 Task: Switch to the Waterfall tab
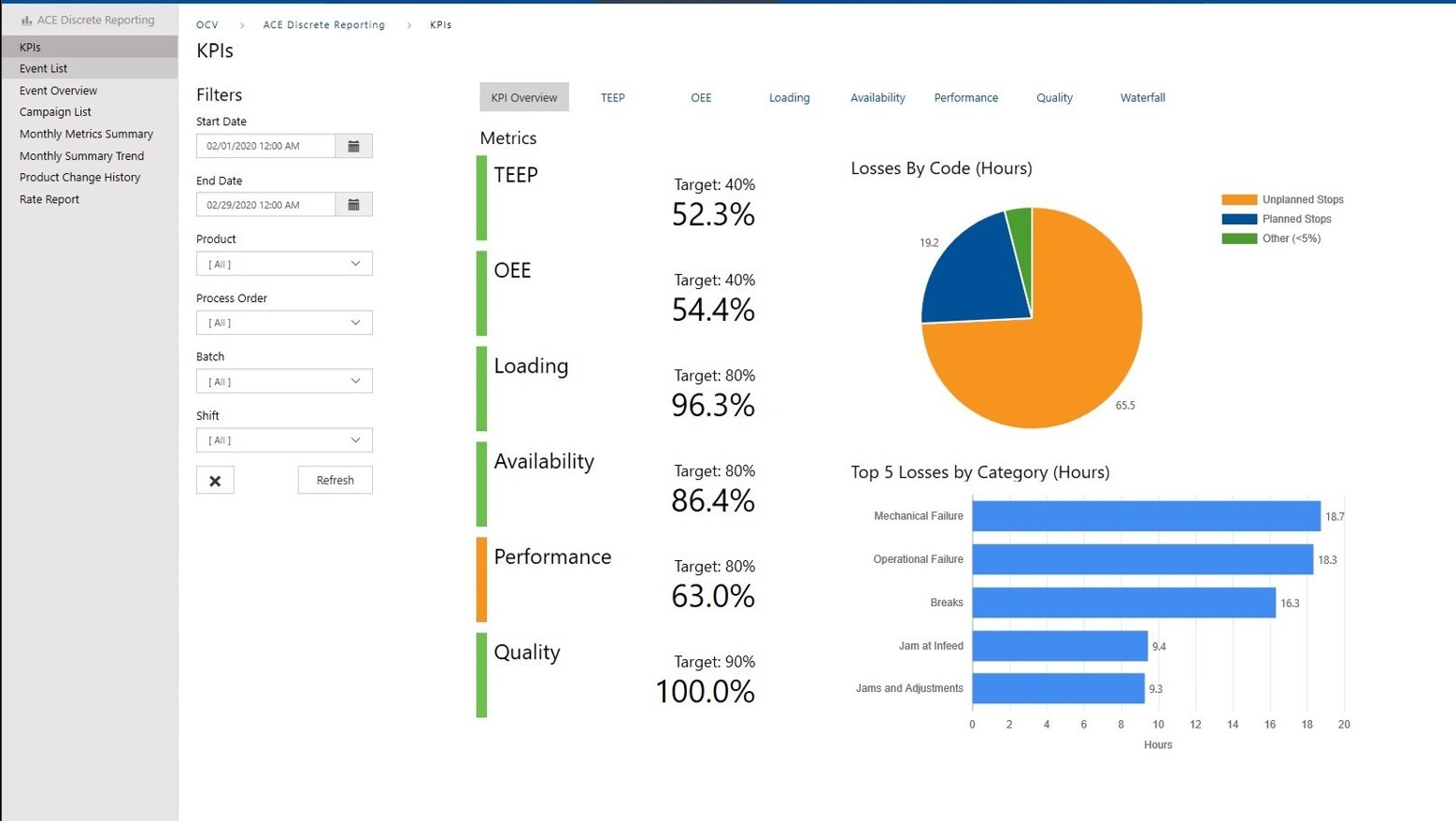pos(1142,97)
